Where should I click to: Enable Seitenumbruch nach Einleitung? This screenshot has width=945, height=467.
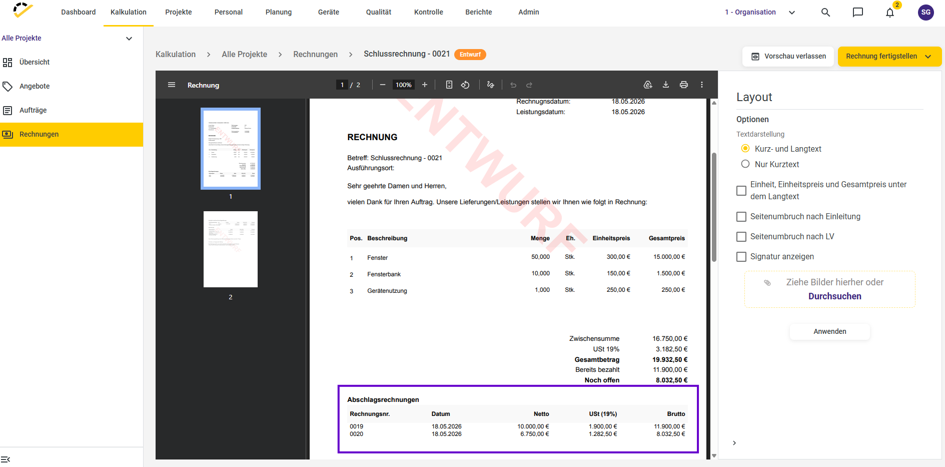point(741,216)
